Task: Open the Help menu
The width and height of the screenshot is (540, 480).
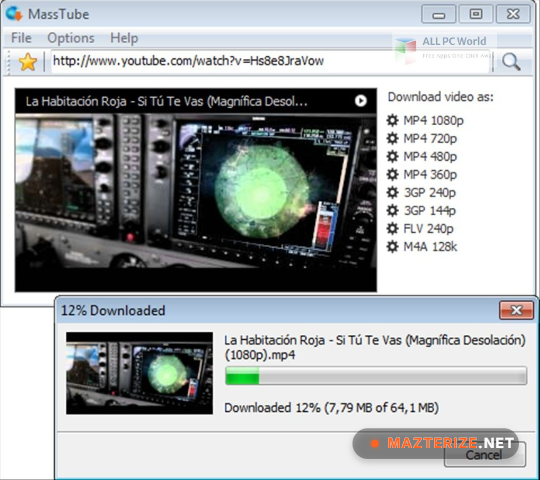Action: tap(124, 38)
